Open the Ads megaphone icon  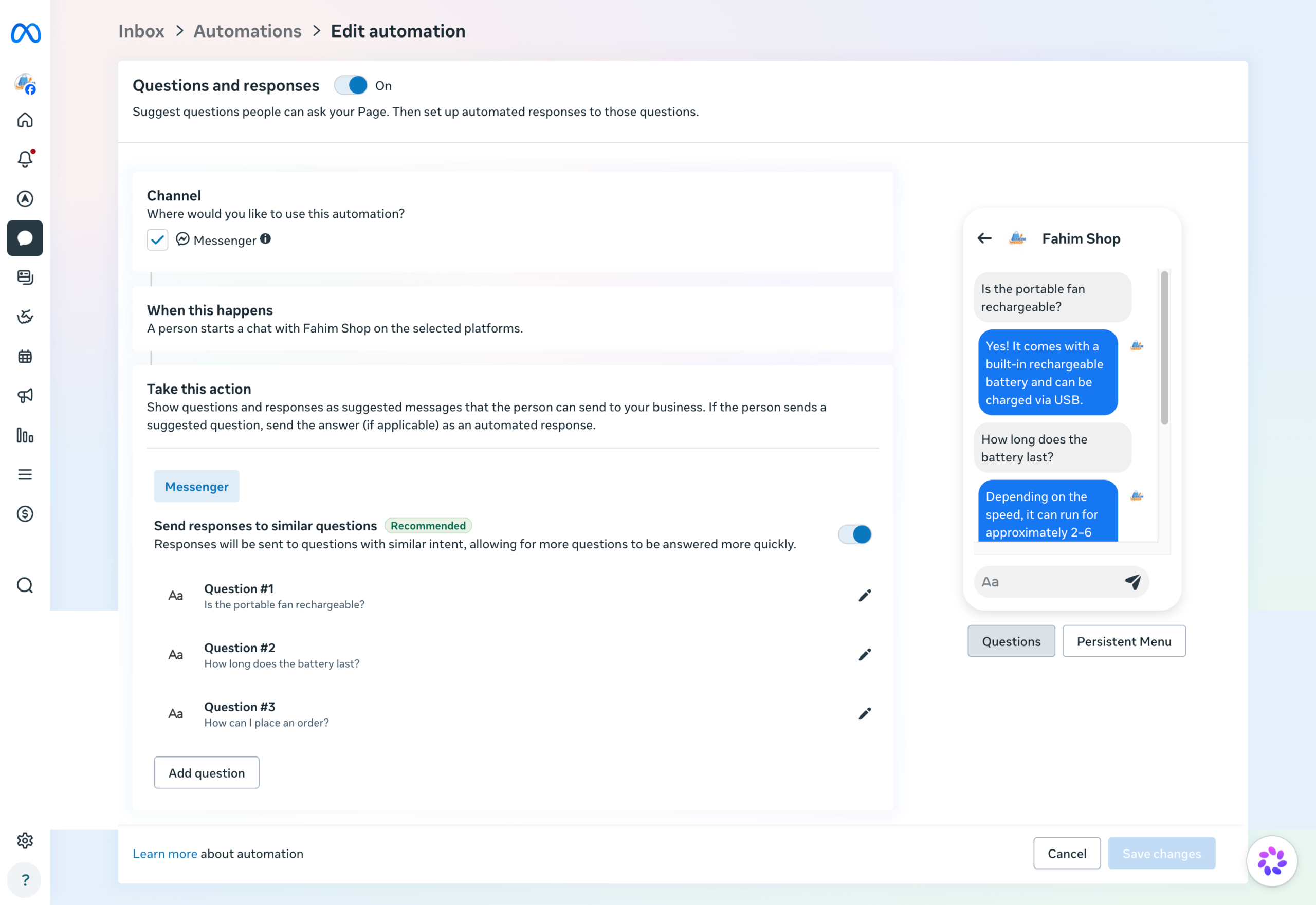(25, 396)
